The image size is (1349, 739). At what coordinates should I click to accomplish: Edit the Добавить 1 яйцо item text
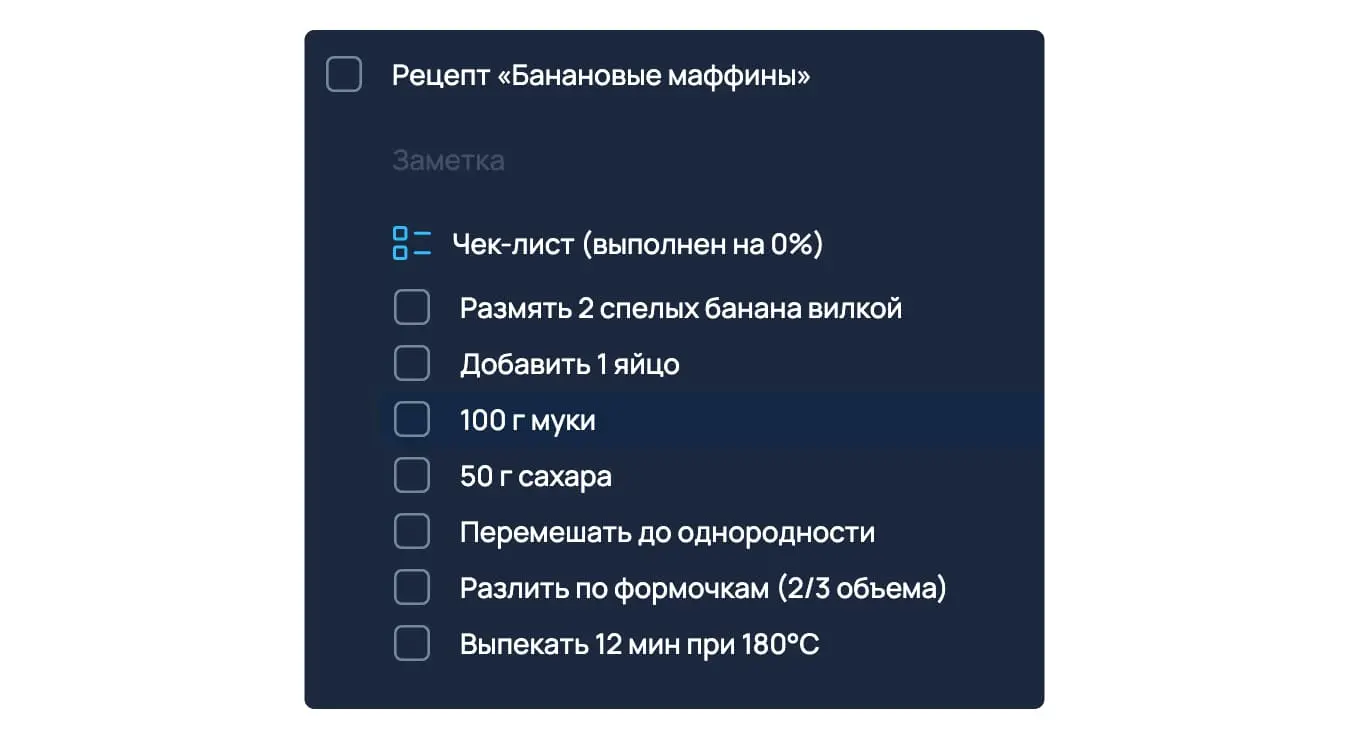569,364
